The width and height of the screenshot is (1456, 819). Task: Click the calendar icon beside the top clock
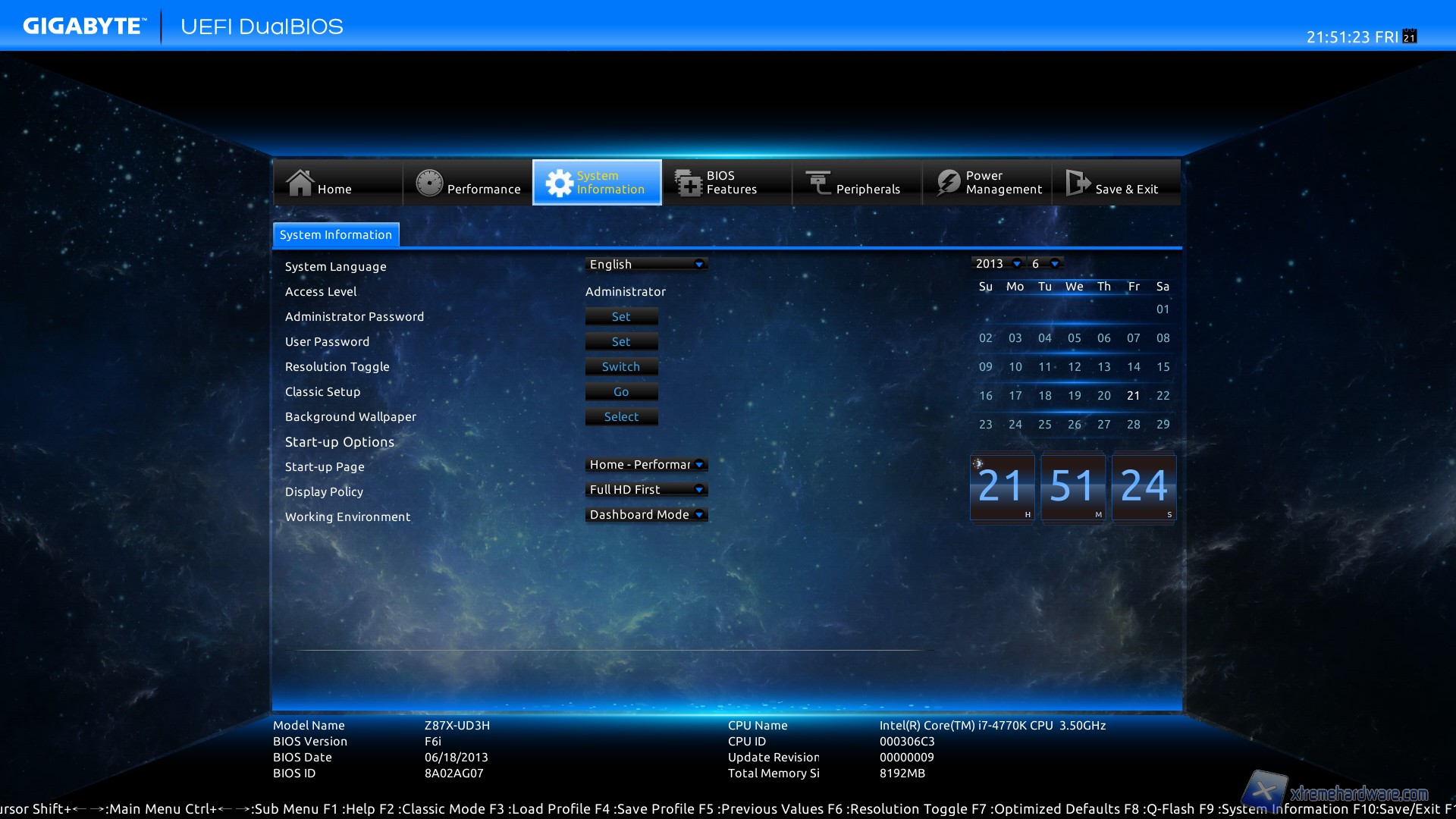point(1410,36)
